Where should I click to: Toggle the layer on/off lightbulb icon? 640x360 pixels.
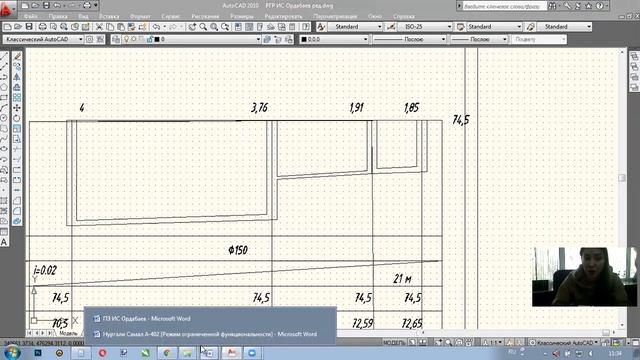coord(126,40)
